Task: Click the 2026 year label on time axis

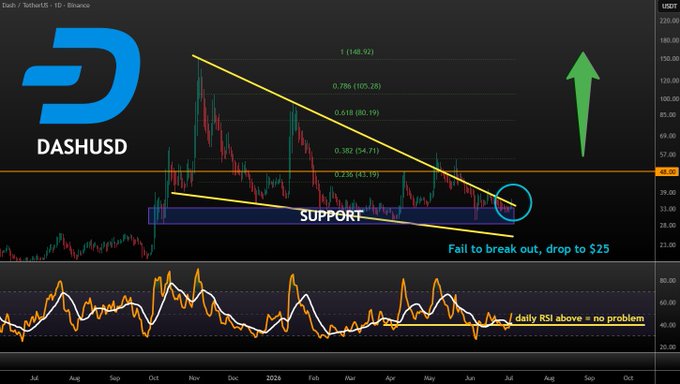Action: point(273,378)
